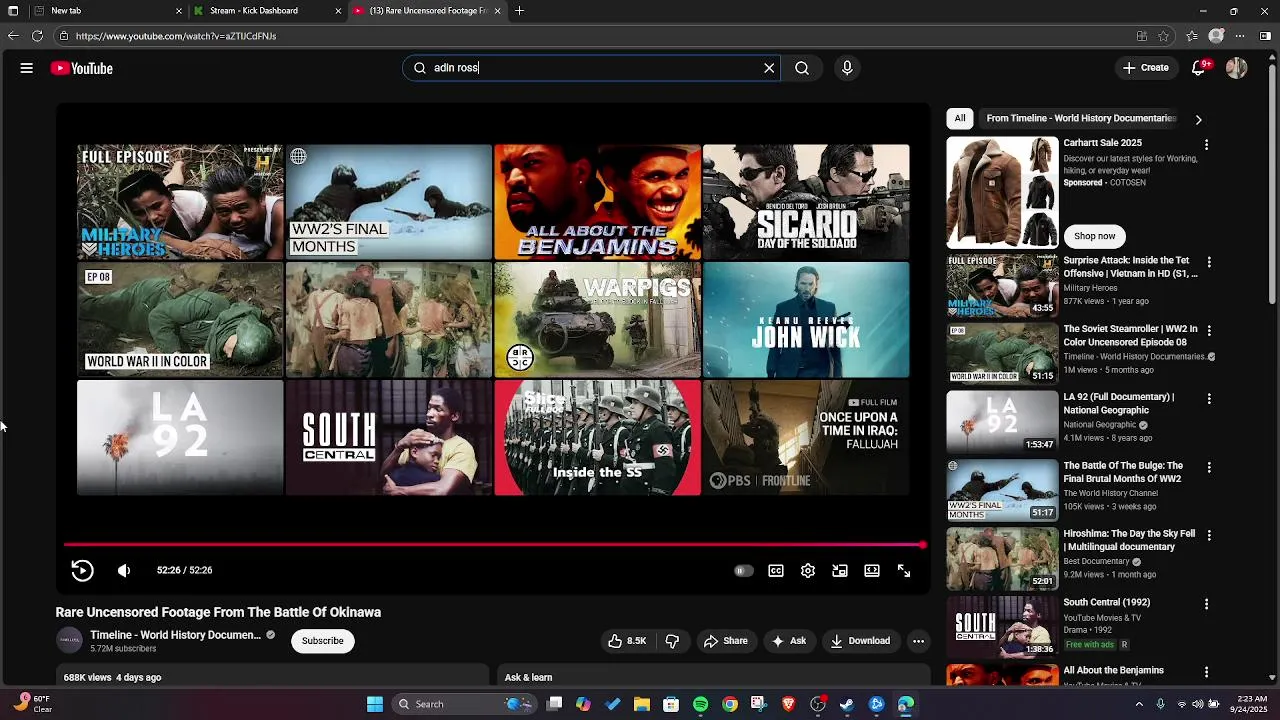This screenshot has height=720, width=1280.
Task: Clear the search text with the X
Action: [769, 68]
